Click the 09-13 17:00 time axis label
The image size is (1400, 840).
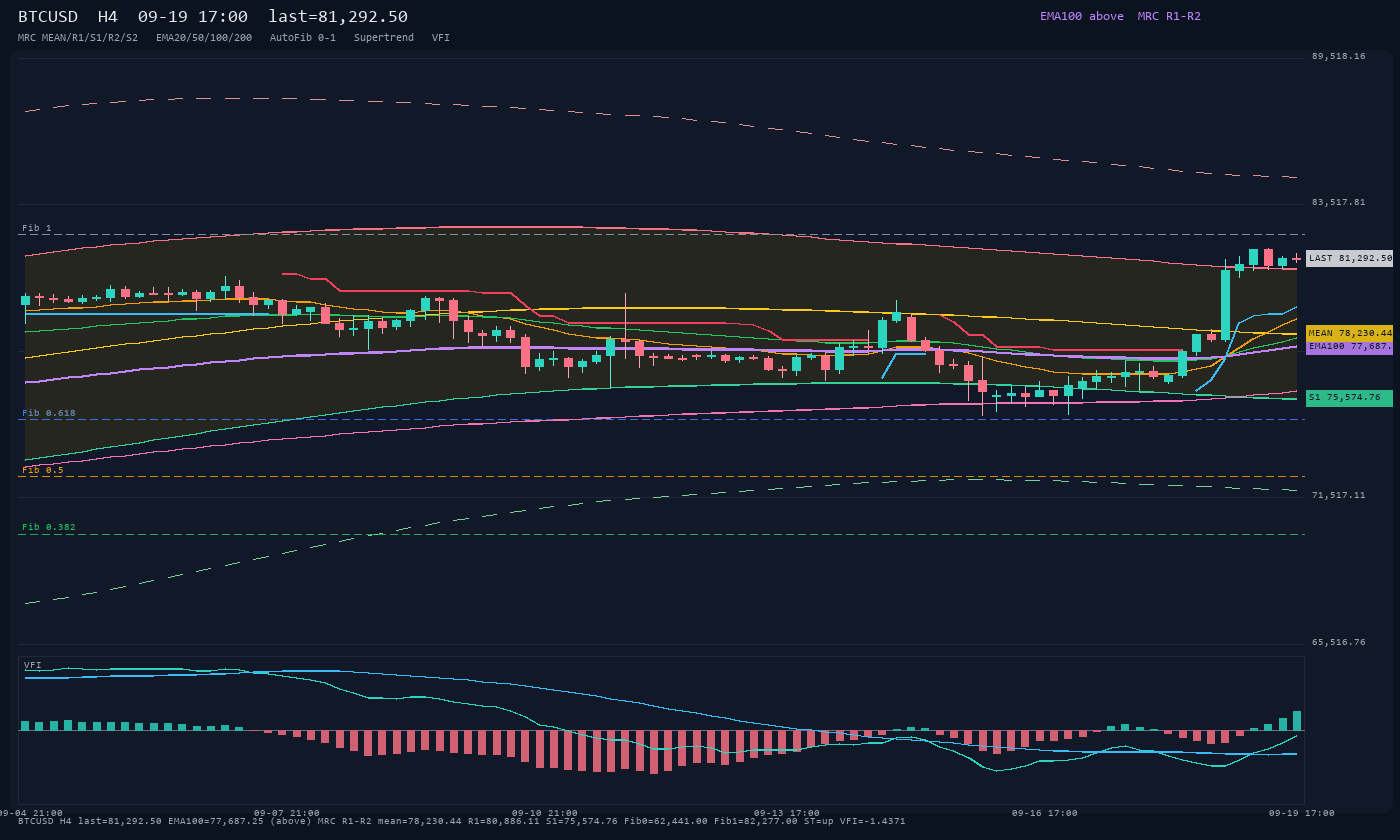coord(787,813)
